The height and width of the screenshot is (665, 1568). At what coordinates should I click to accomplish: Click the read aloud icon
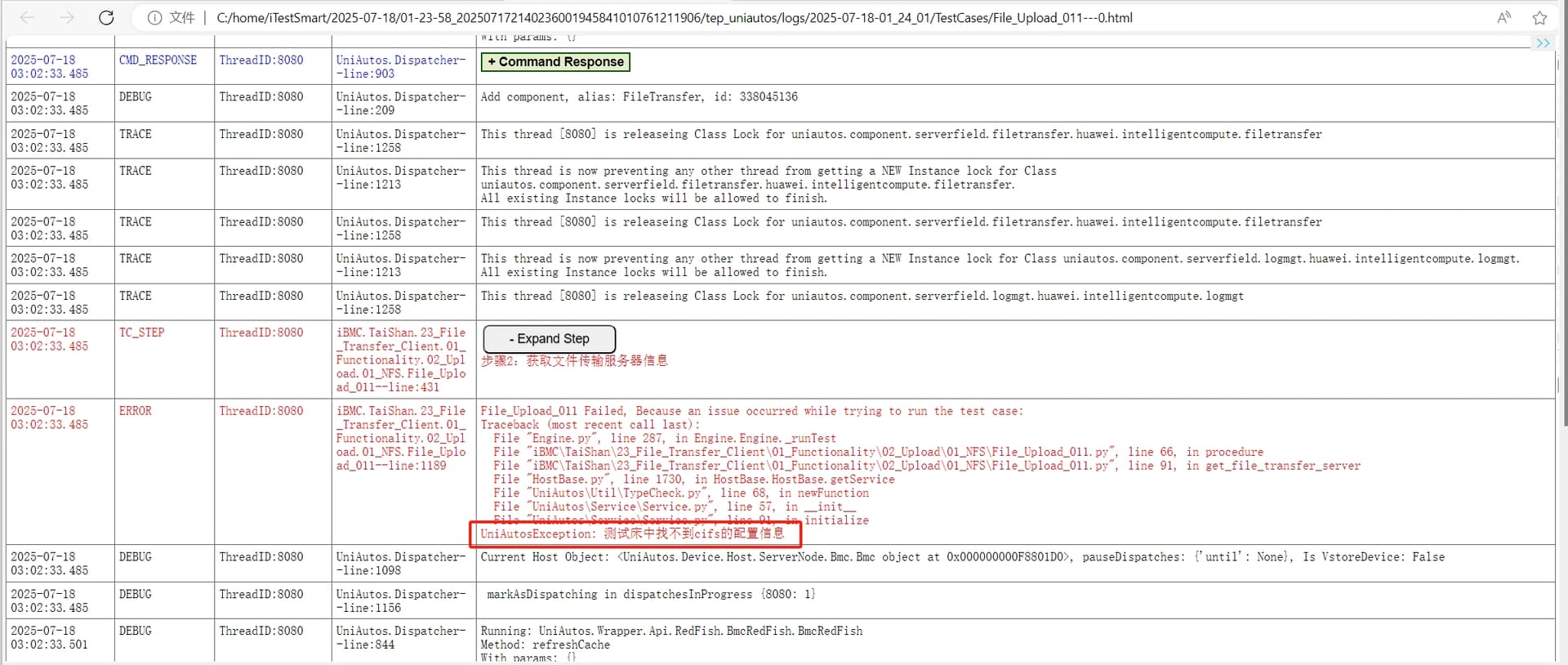[x=1503, y=17]
